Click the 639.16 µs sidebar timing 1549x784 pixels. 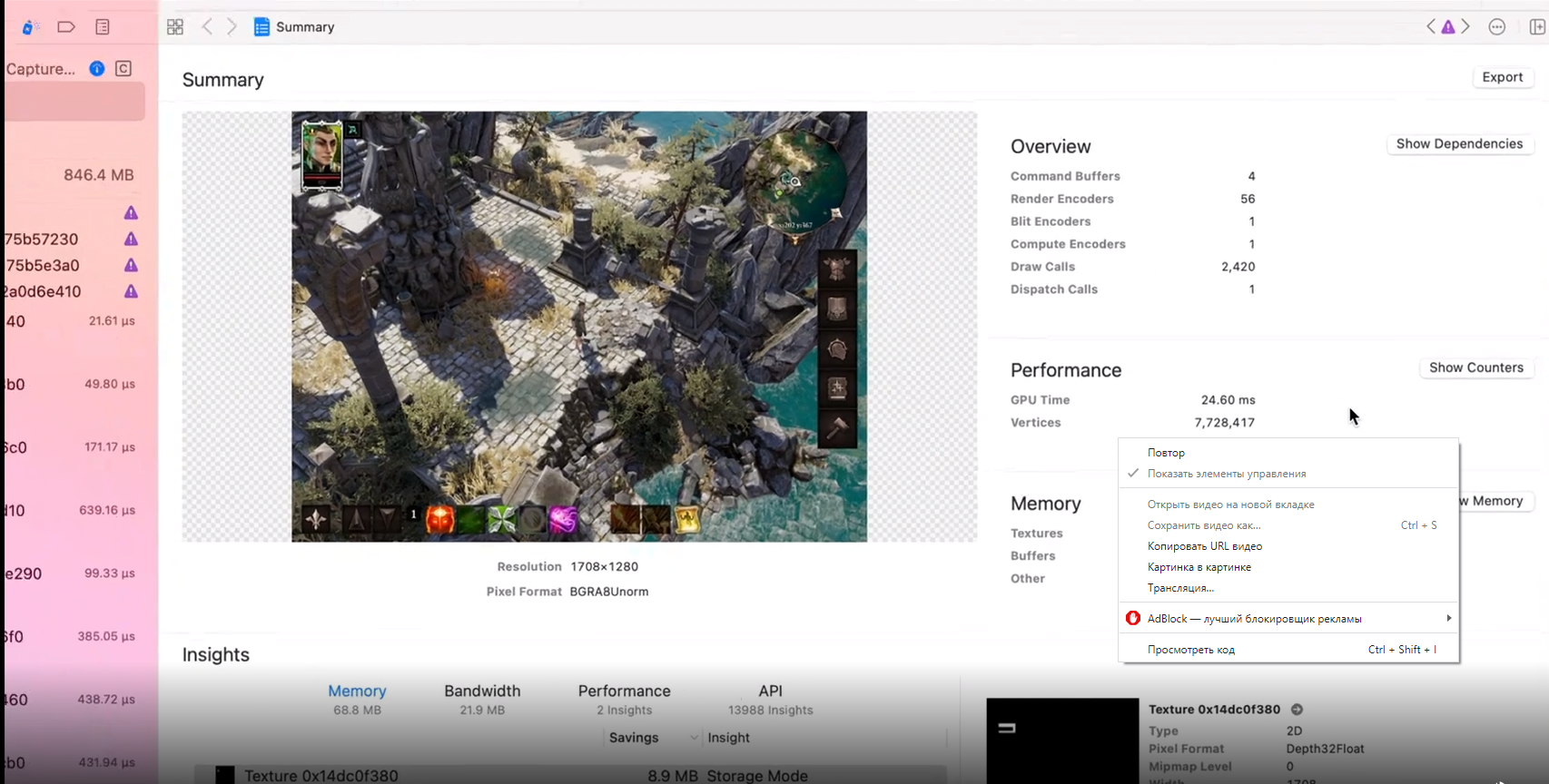point(107,511)
